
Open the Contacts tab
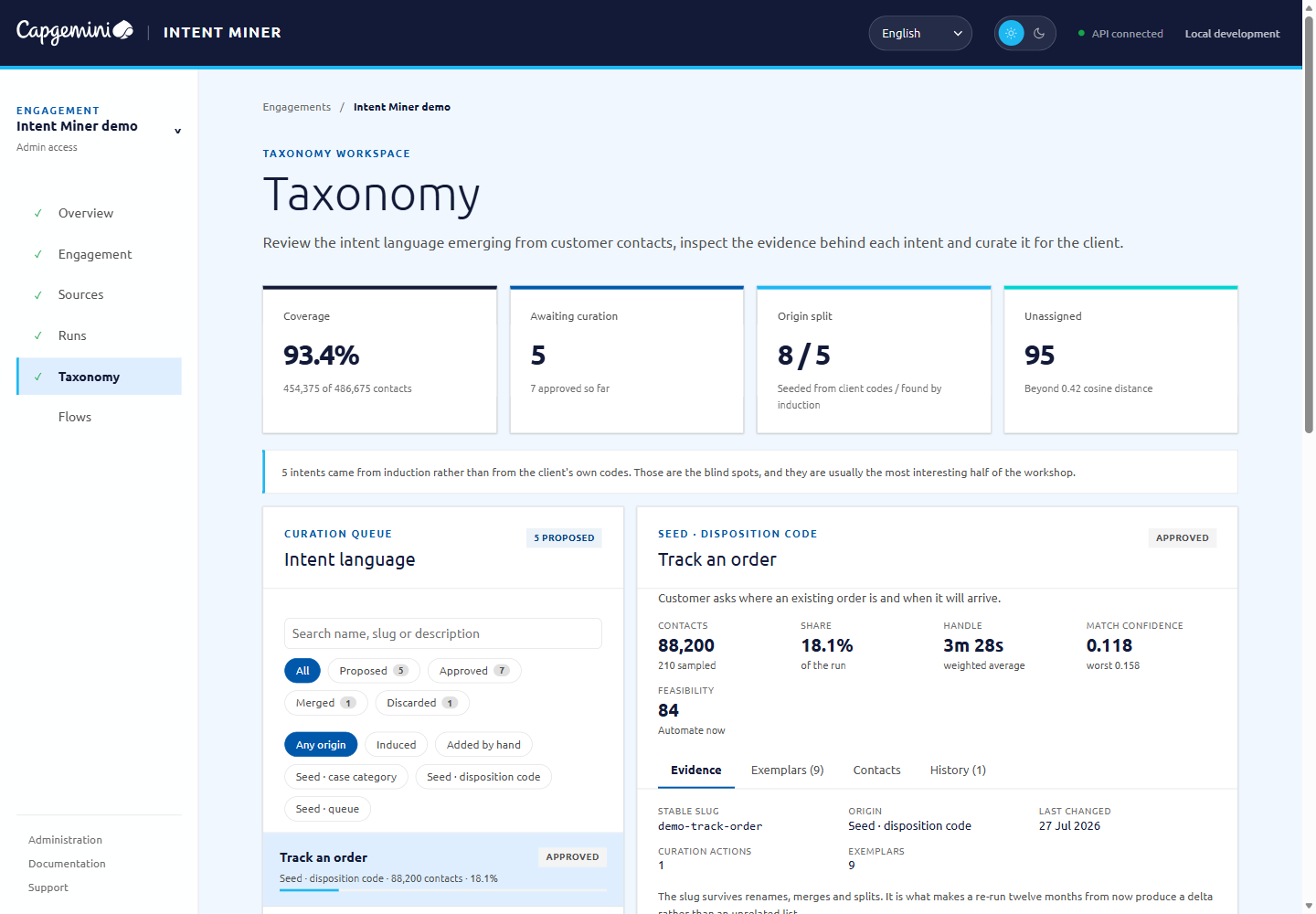tap(877, 771)
